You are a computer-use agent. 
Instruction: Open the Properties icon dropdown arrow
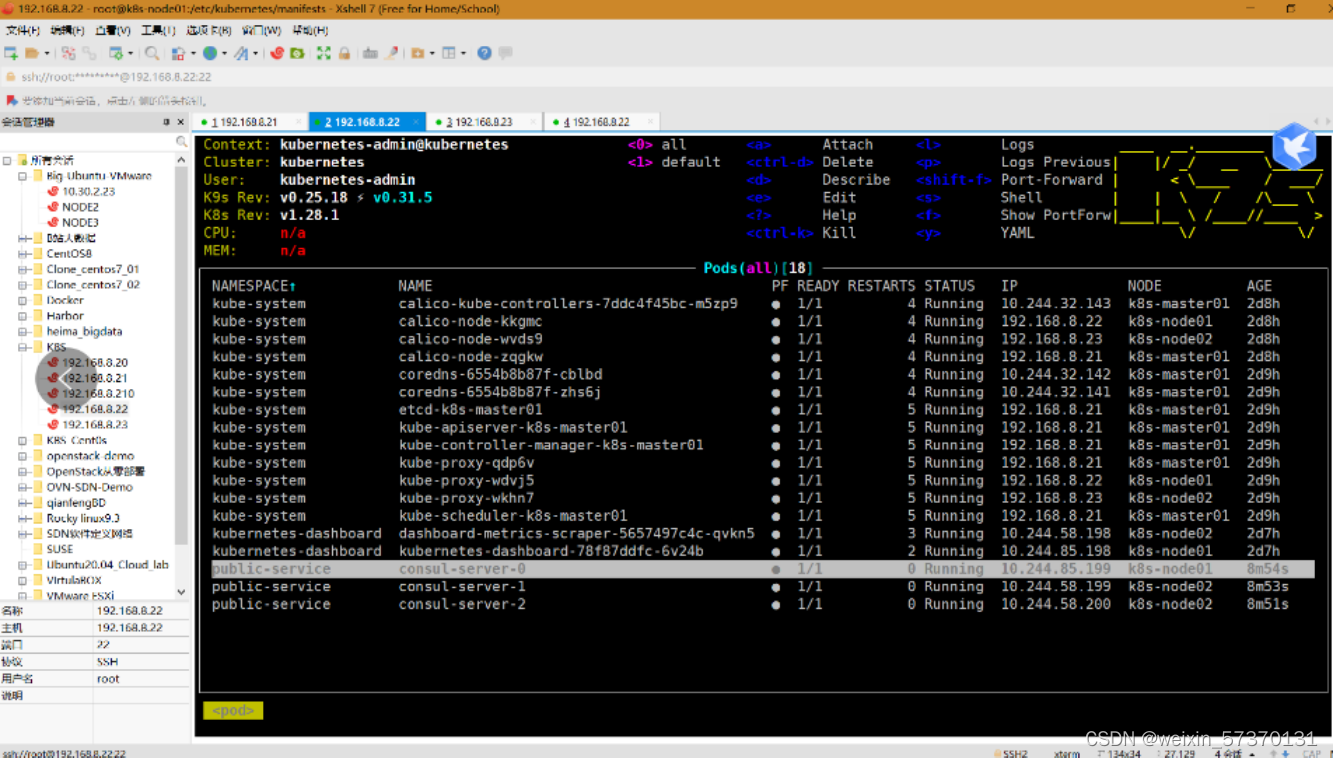tap(131, 53)
